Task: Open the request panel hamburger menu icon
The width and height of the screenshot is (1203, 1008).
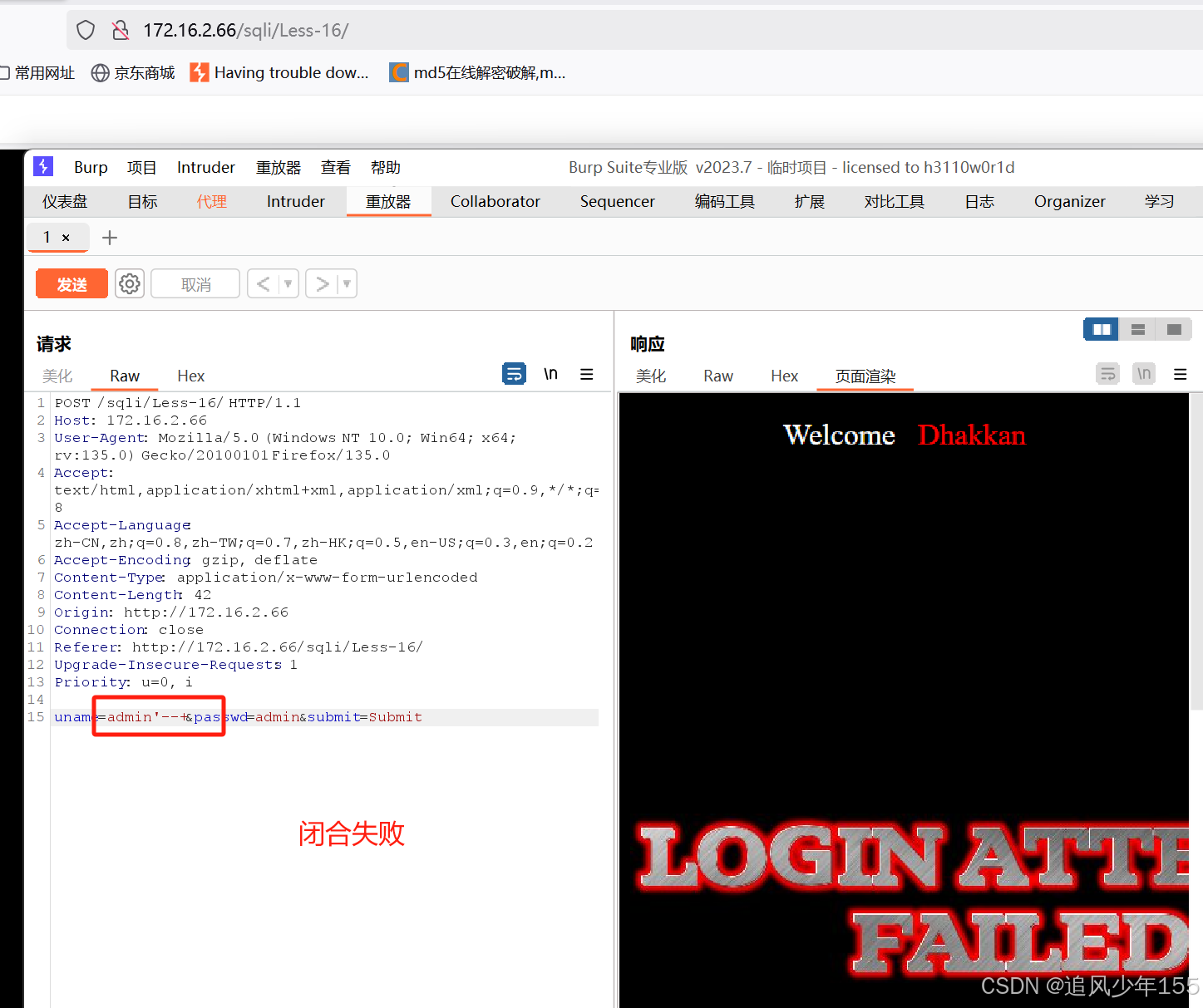Action: [587, 374]
